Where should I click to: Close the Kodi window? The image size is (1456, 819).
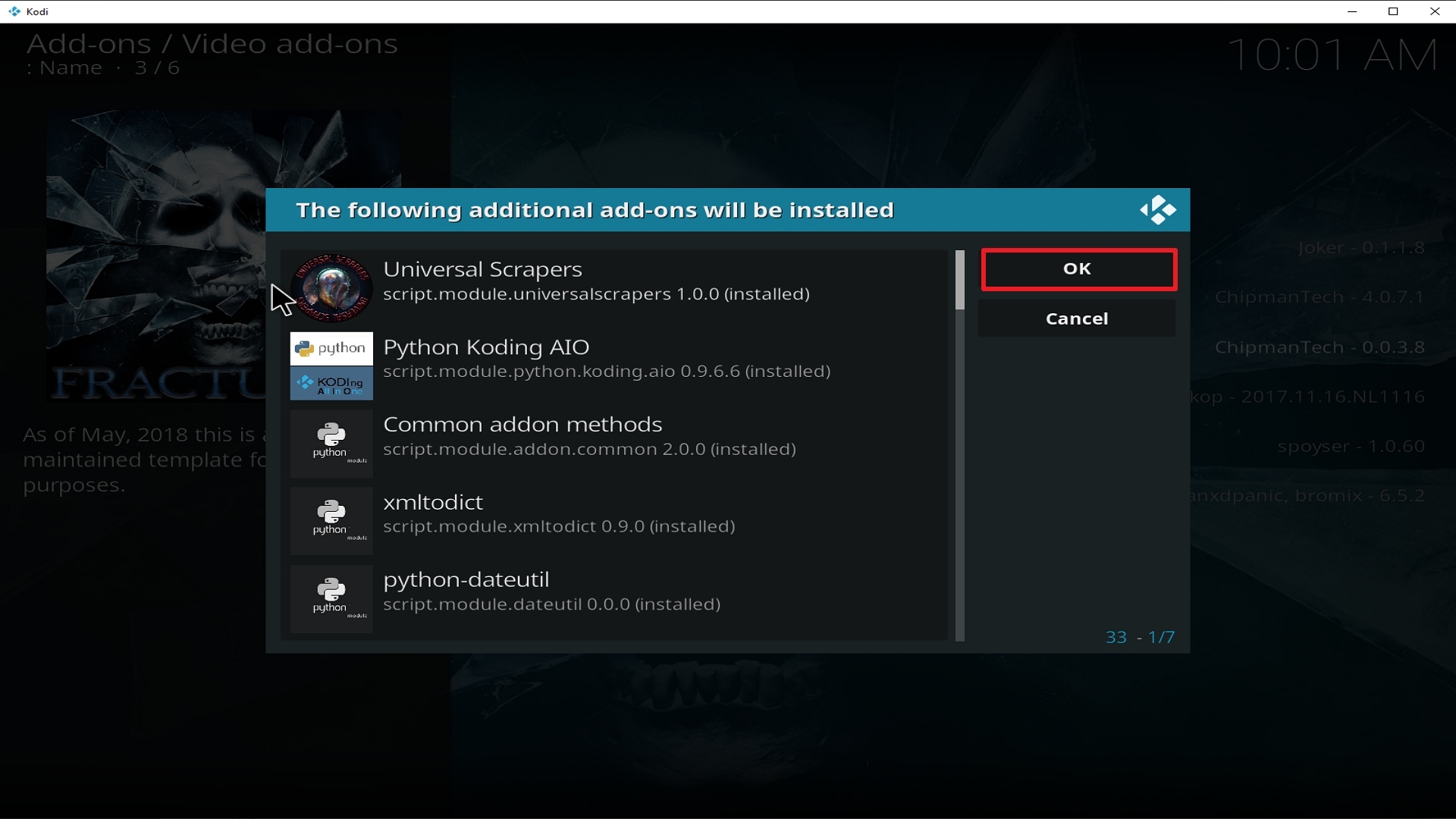(x=1435, y=11)
